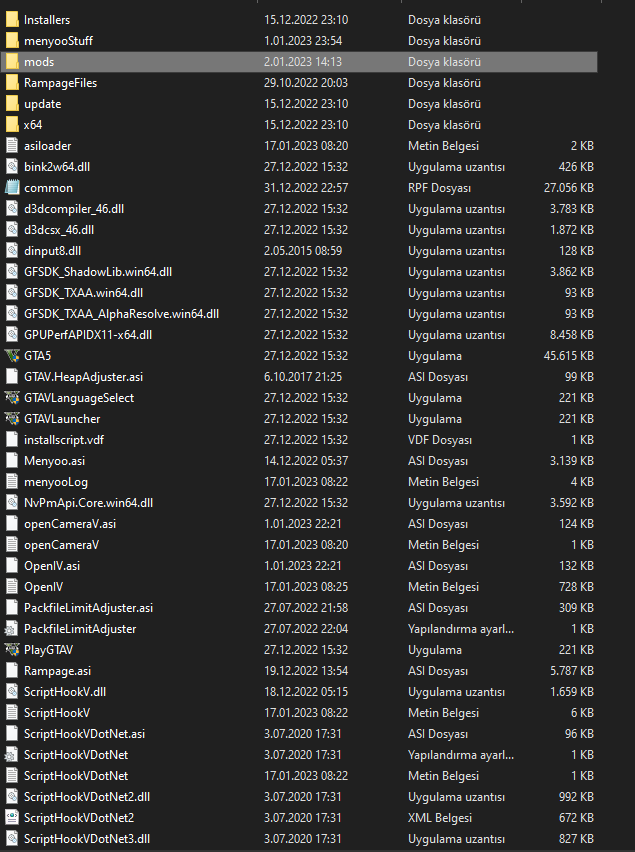This screenshot has width=635, height=852.
Task: Click the 14.12.2022 05:37 date cell
Action: [x=306, y=461]
